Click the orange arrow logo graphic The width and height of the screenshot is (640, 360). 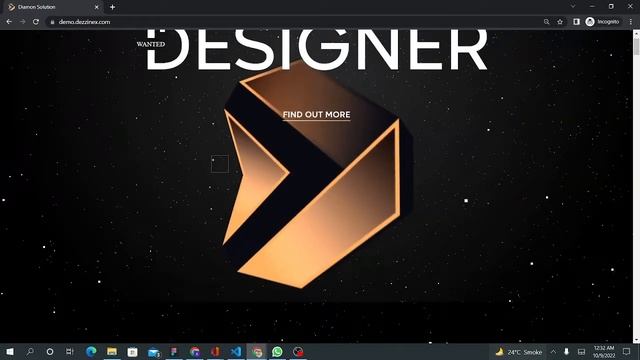tap(317, 173)
